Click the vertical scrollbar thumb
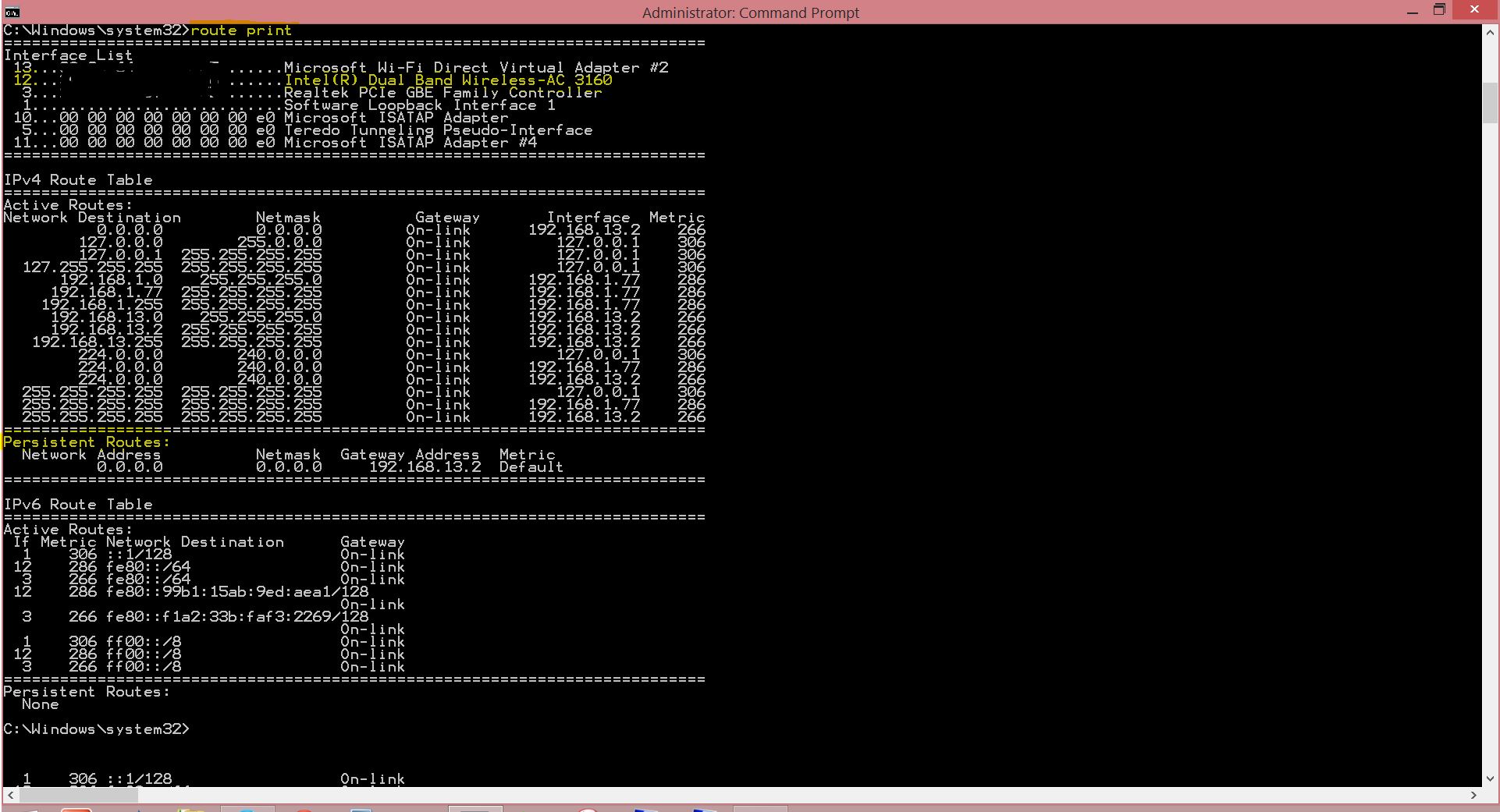Image resolution: width=1500 pixels, height=812 pixels. pos(1490,101)
